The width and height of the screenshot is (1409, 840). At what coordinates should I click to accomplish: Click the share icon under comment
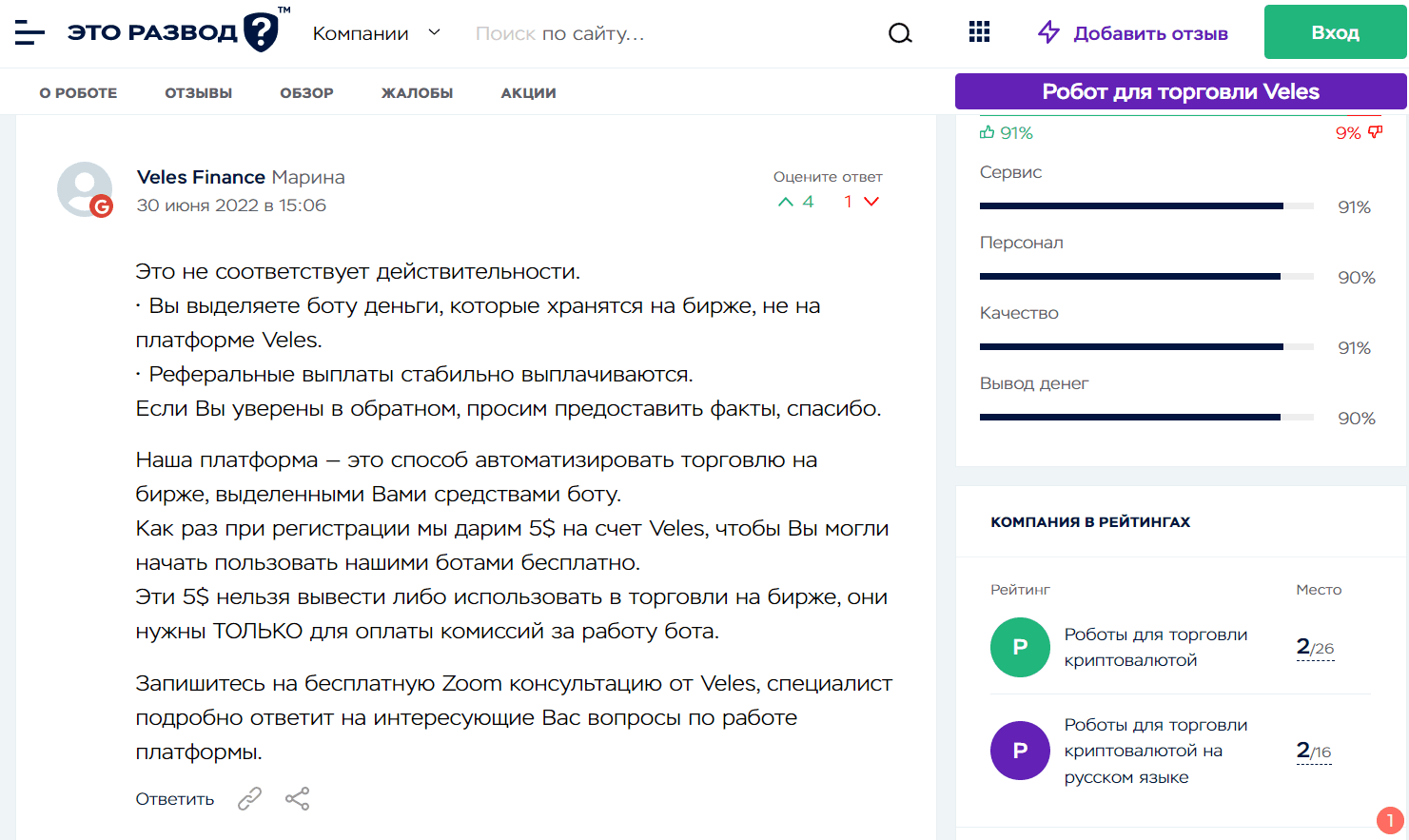pyautogui.click(x=298, y=799)
